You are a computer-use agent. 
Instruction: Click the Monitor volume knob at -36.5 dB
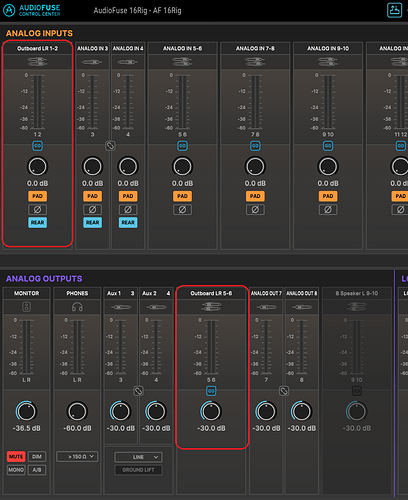(x=26, y=411)
